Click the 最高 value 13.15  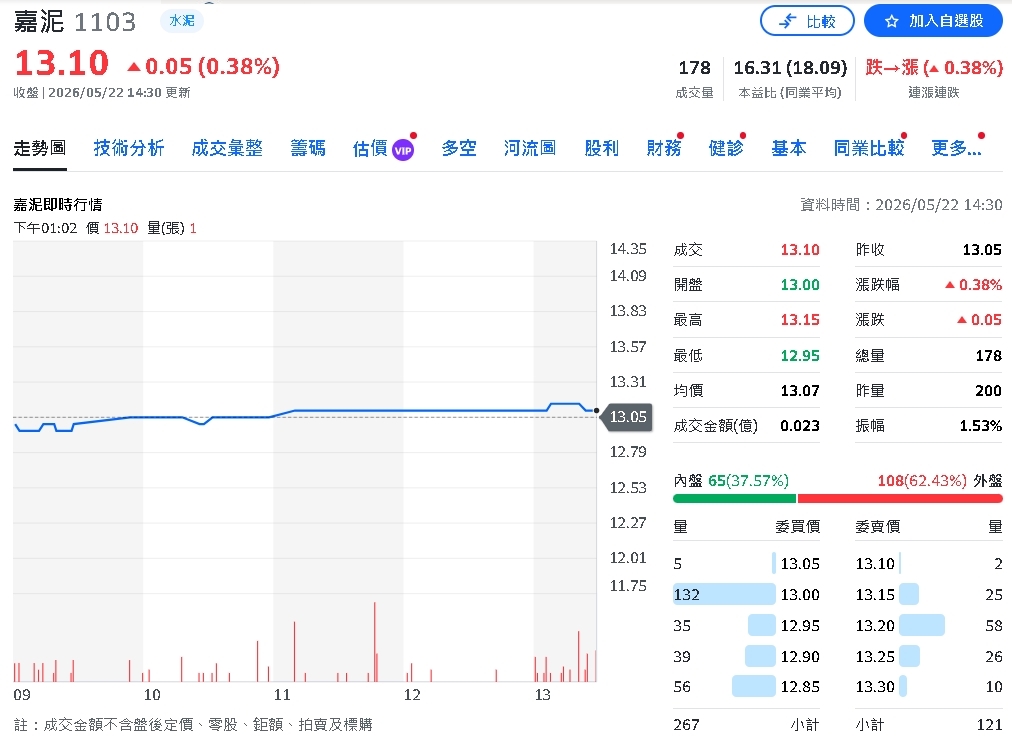pyautogui.click(x=800, y=320)
